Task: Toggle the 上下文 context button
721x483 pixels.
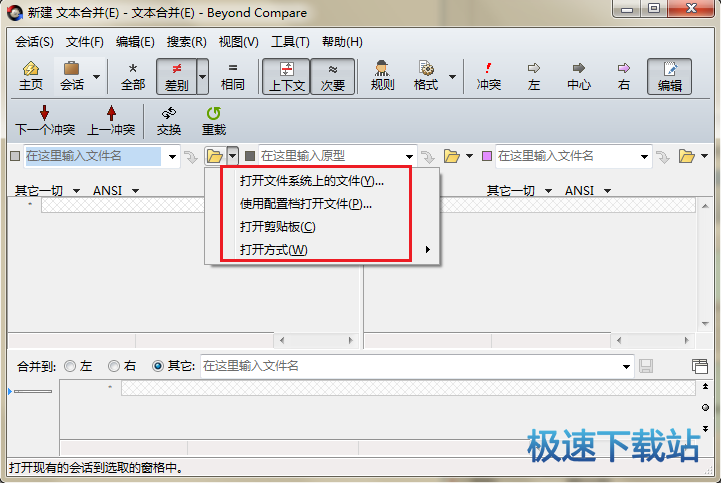Action: [286, 76]
